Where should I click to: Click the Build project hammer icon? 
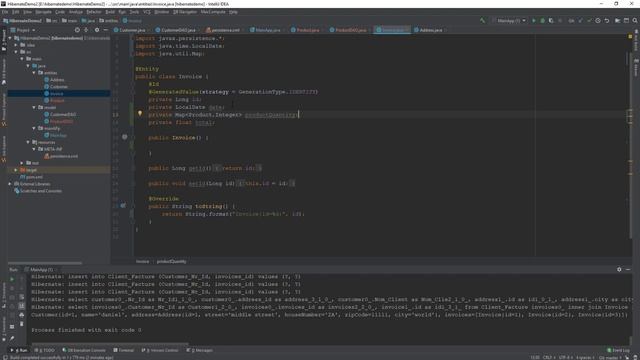click(482, 20)
